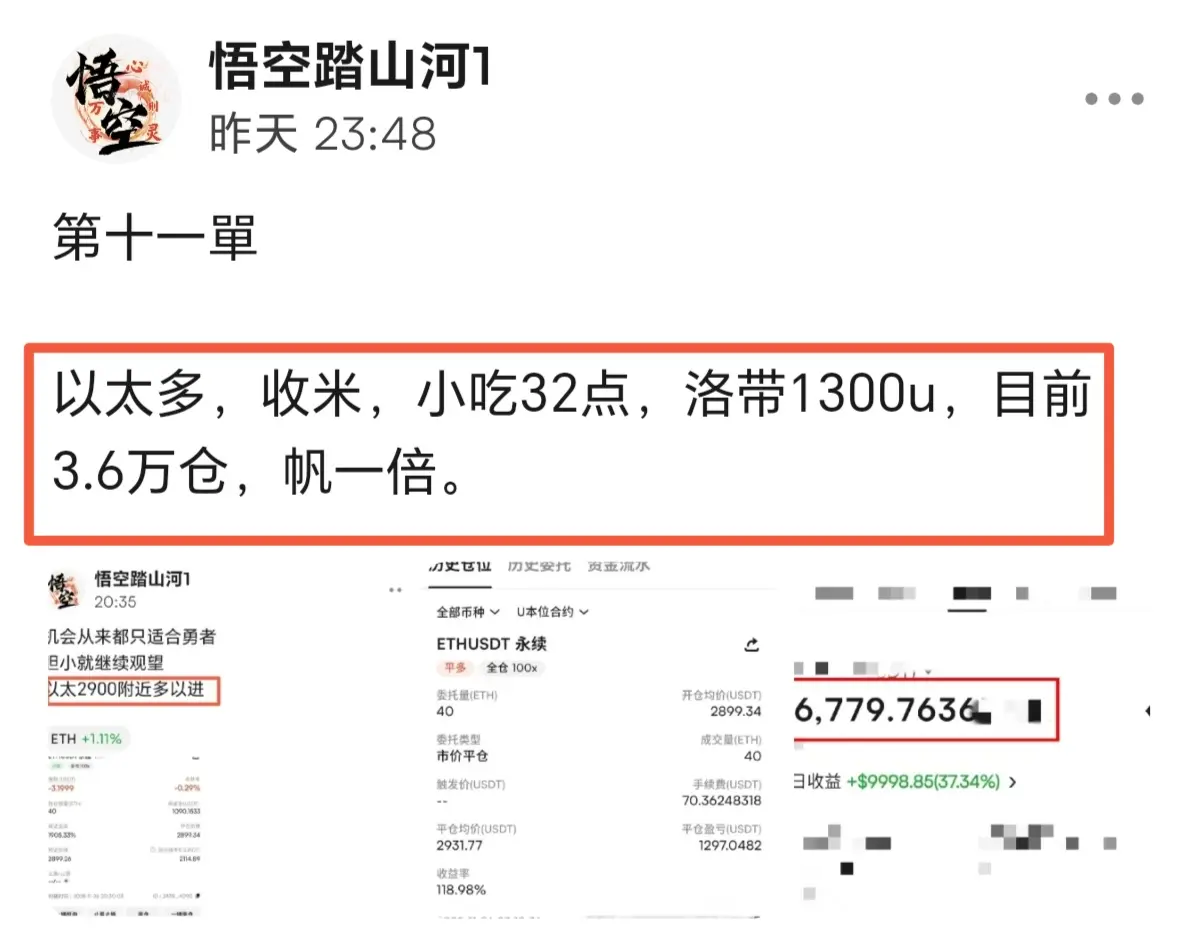Click the 2899.34 open price value
This screenshot has width=1199, height=951.
[x=736, y=712]
